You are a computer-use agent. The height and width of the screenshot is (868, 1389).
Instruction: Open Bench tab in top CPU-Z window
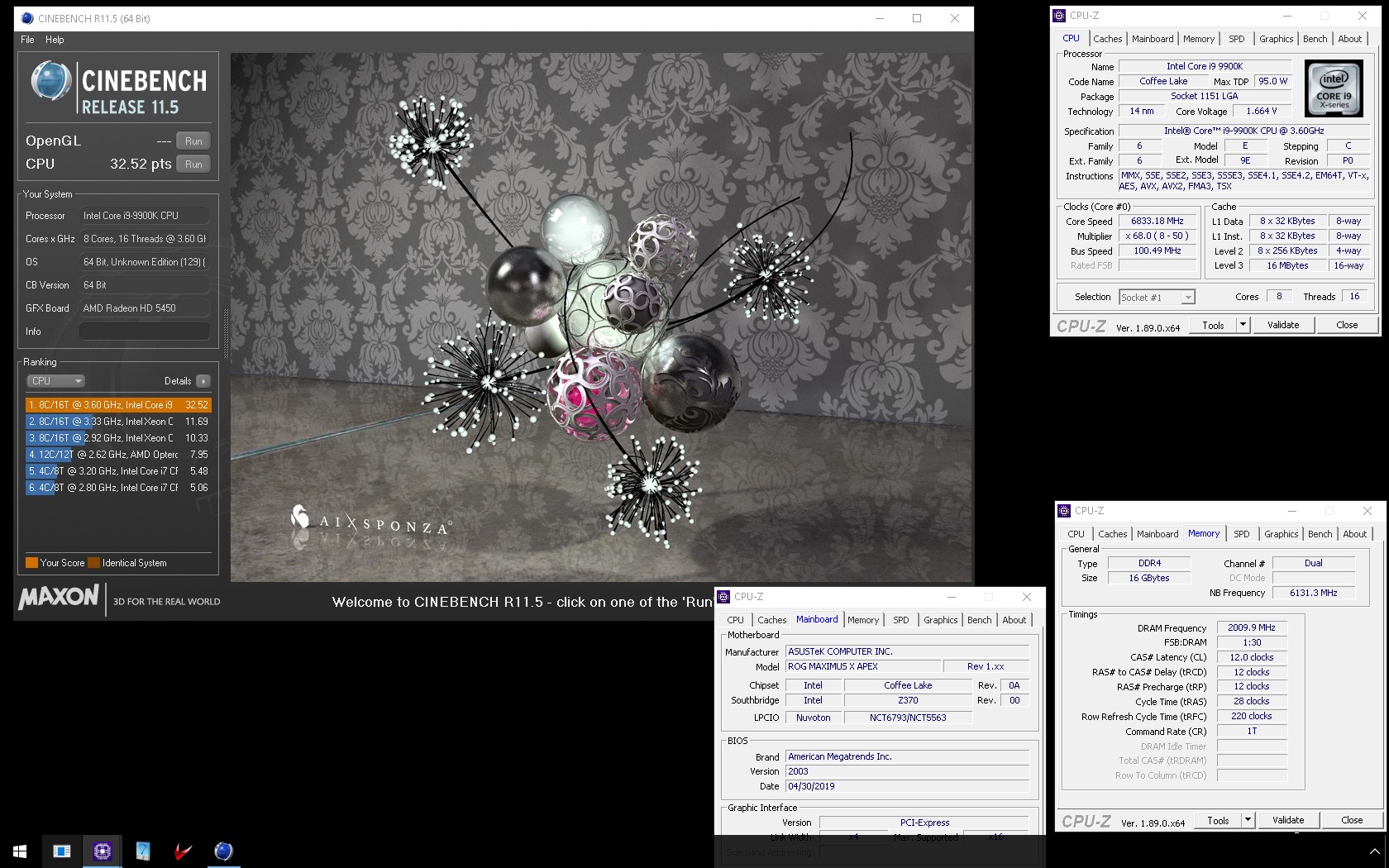click(1315, 39)
